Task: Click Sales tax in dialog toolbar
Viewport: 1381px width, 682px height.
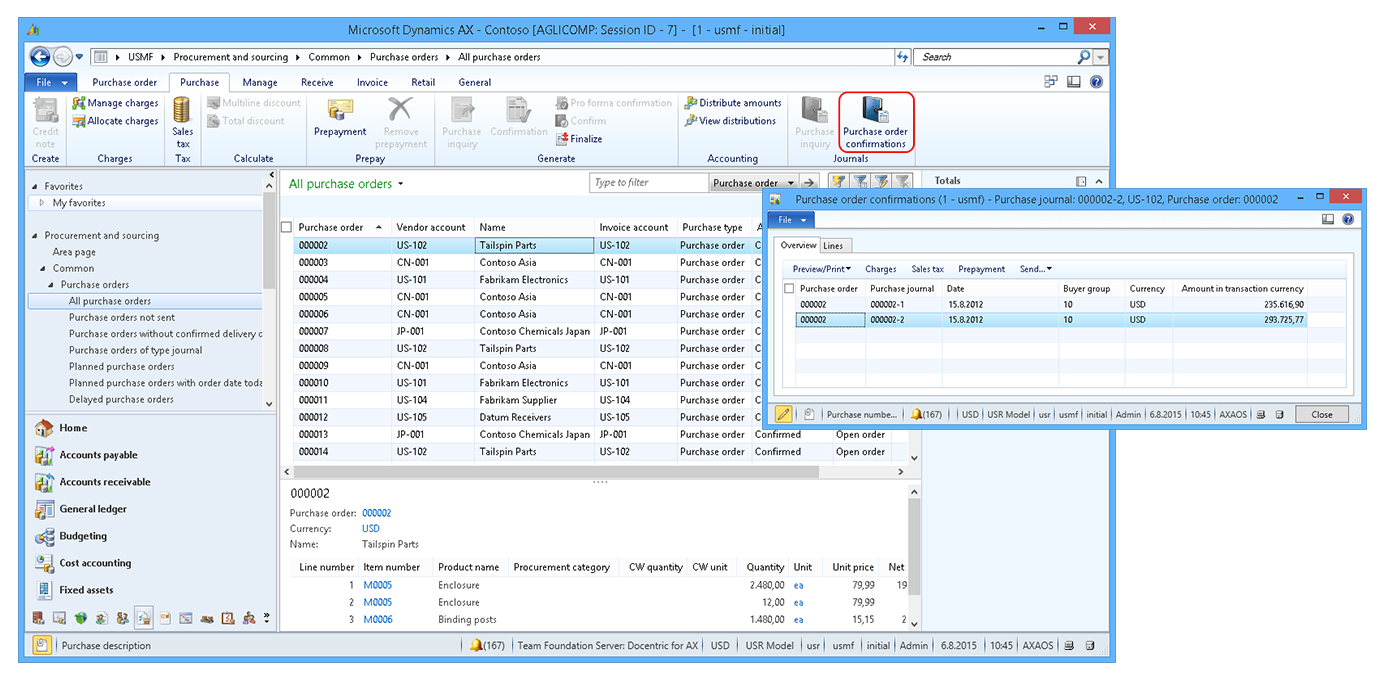Action: tap(928, 269)
